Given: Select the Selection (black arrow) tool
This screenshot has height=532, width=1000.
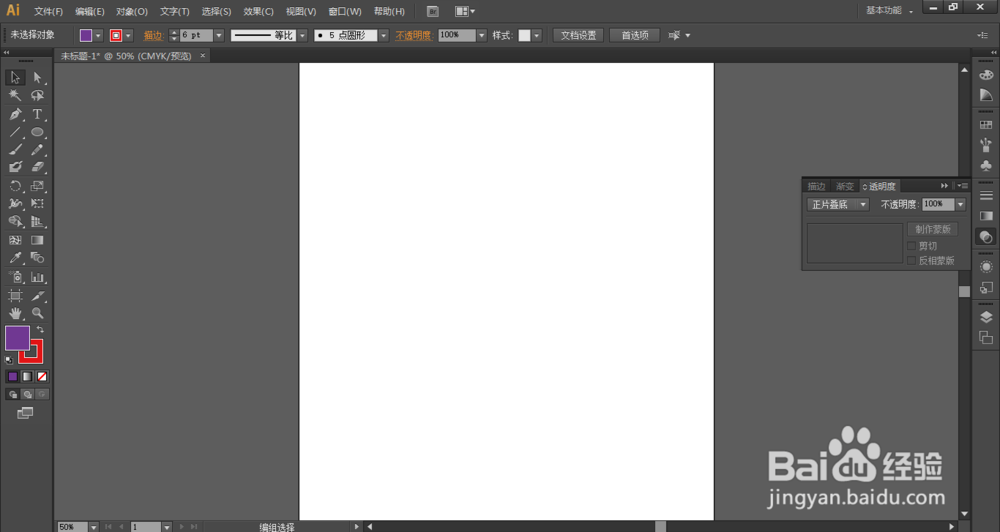Looking at the screenshot, I should (15, 77).
